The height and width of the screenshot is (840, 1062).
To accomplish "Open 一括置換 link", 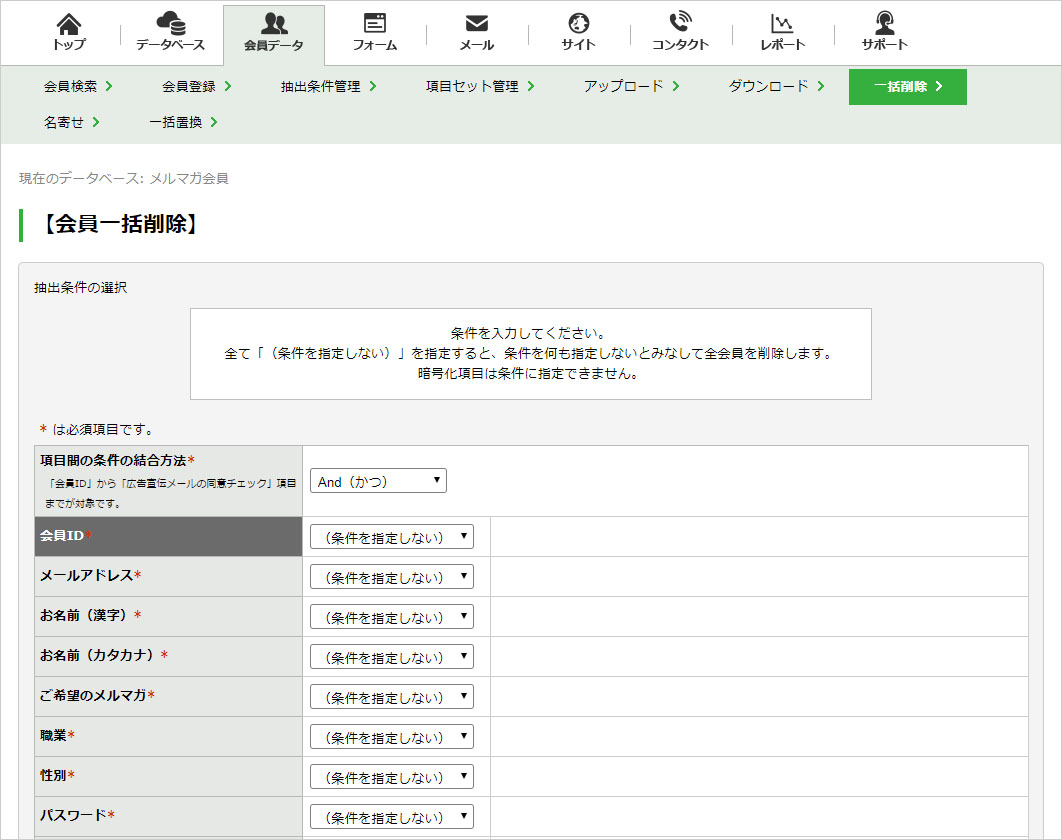I will (183, 123).
